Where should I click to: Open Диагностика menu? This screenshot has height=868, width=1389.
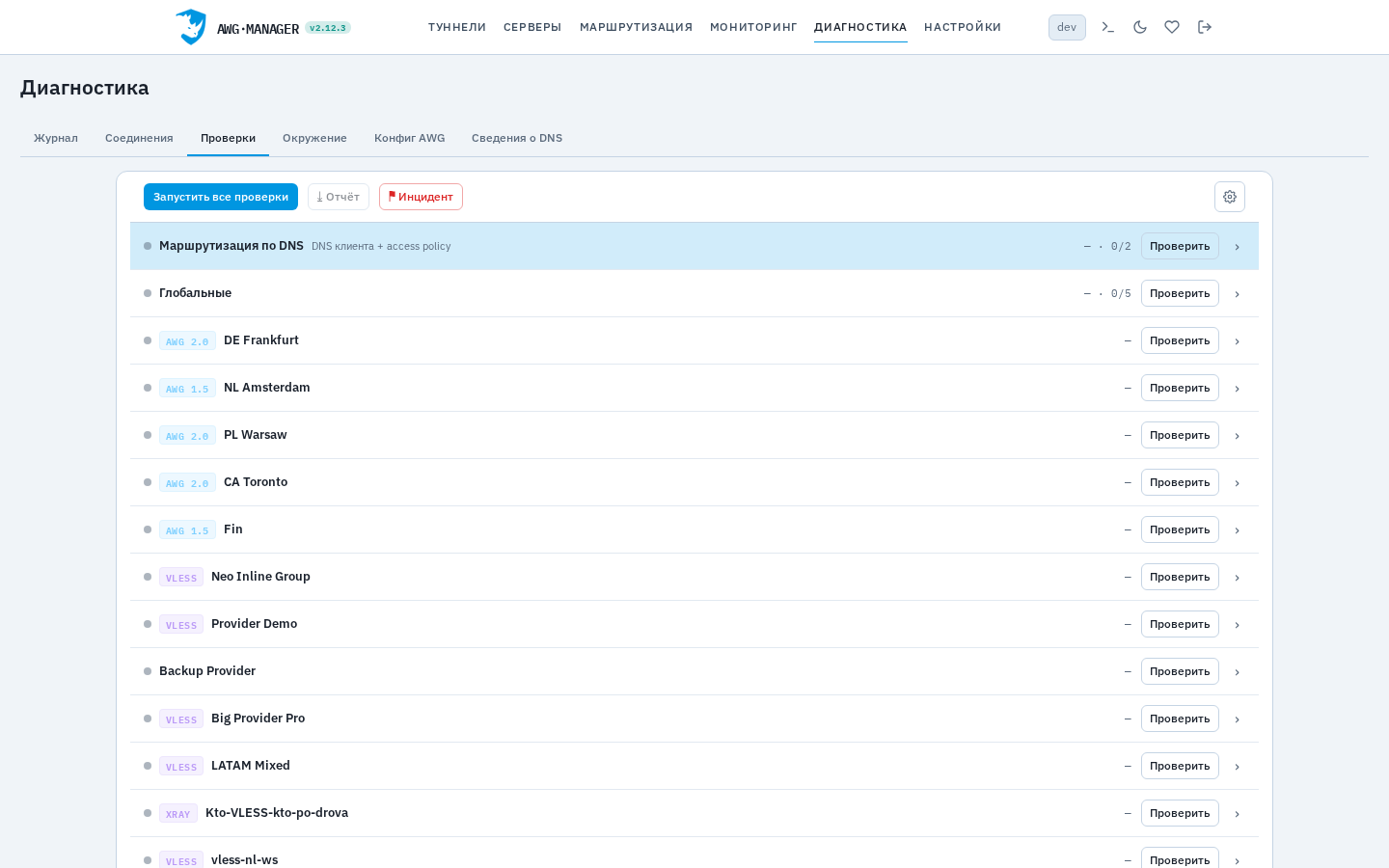tap(860, 27)
